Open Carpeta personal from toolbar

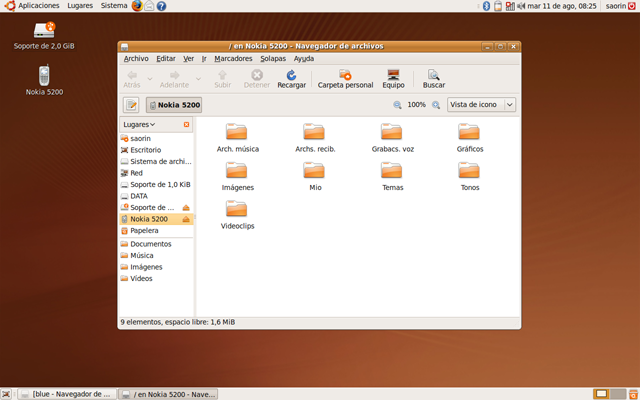click(345, 76)
